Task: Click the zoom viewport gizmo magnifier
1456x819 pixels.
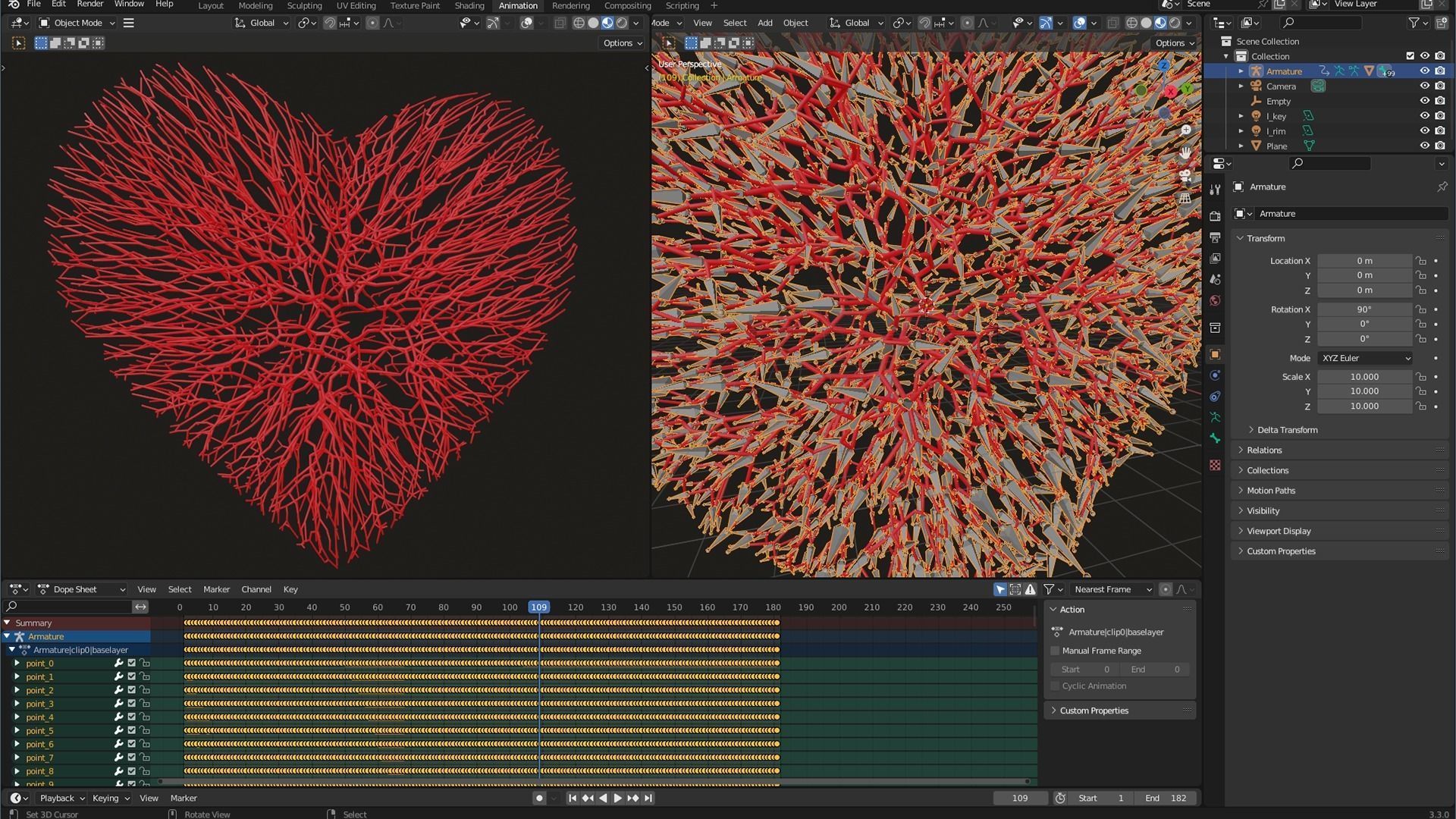Action: (1185, 130)
